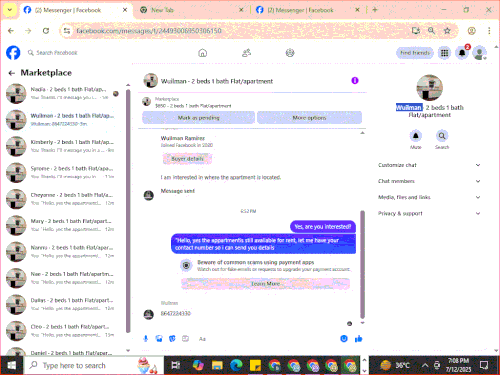Show hidden system tray icons
The image size is (500, 375).
pos(425,365)
